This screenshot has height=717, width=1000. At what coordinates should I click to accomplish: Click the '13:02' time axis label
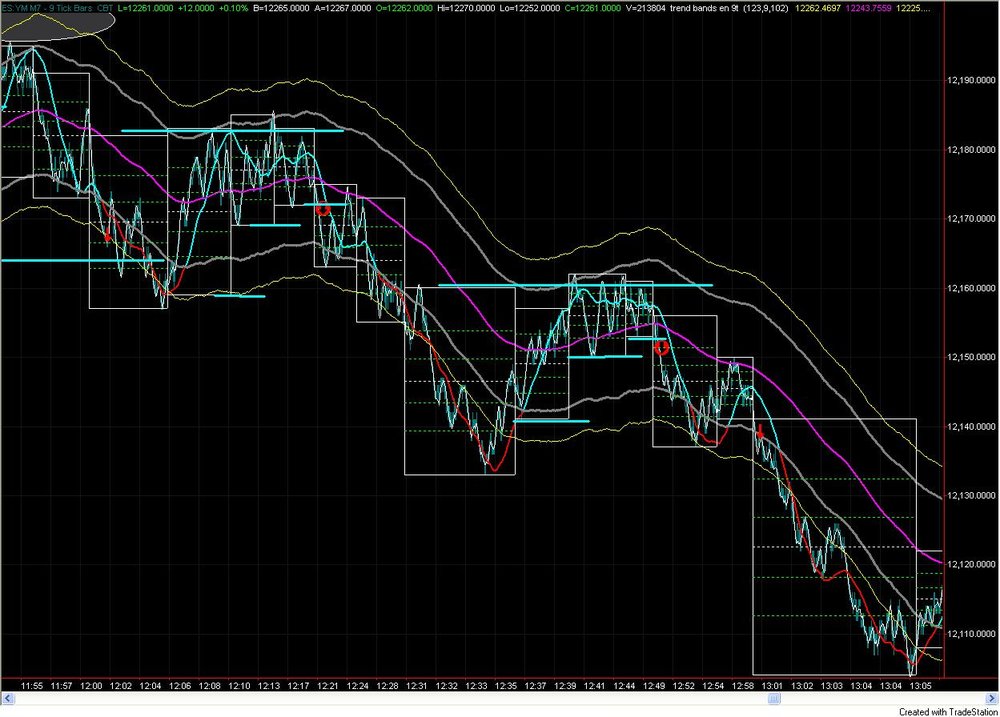click(x=802, y=686)
